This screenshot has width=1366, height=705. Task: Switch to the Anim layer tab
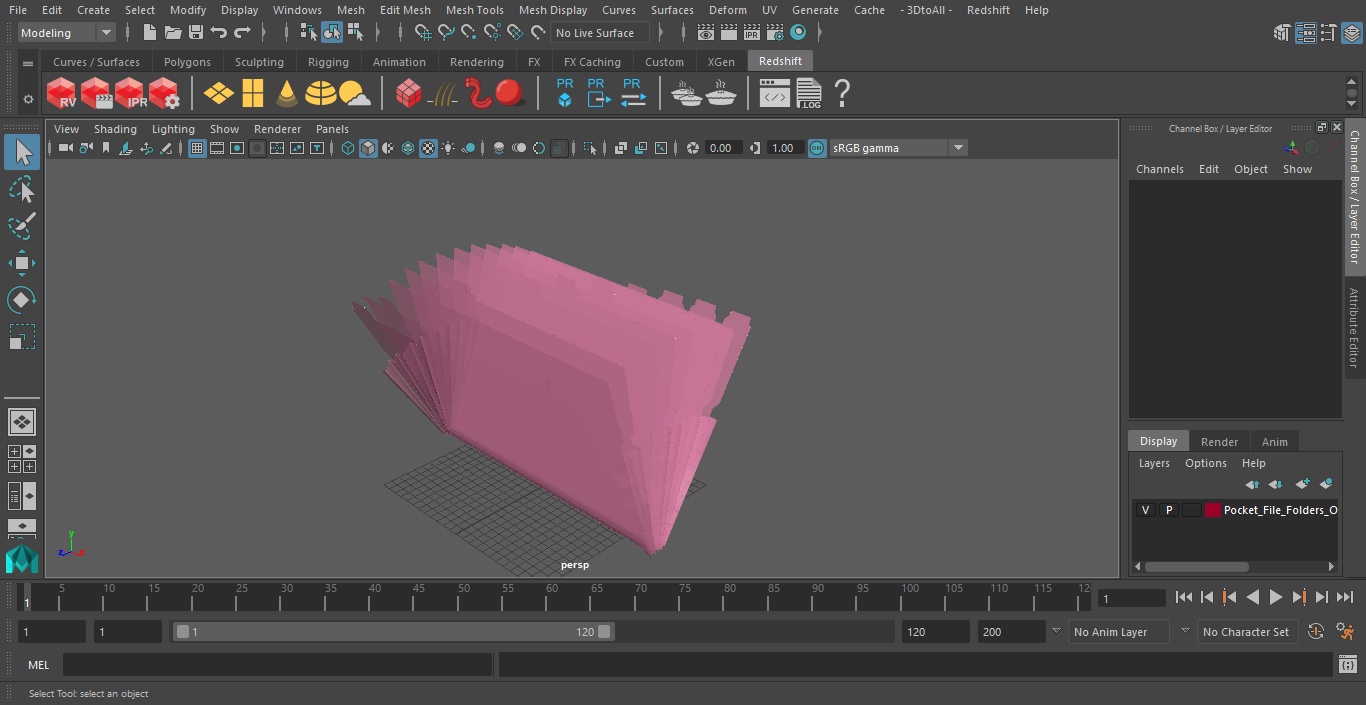coord(1274,442)
